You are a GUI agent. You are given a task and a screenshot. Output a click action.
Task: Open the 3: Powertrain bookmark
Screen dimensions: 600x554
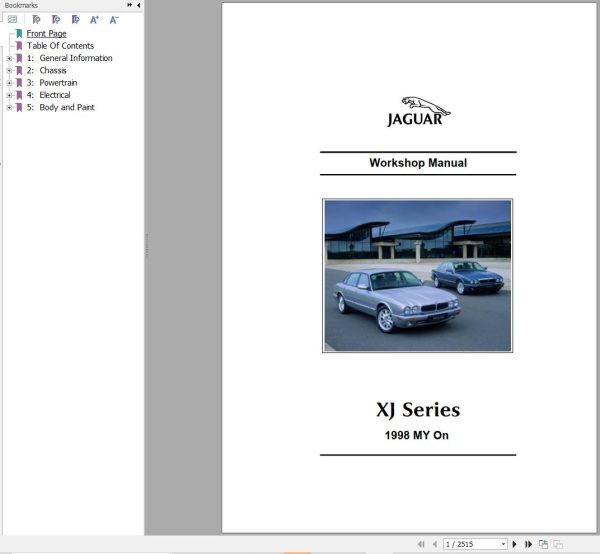(x=52, y=83)
